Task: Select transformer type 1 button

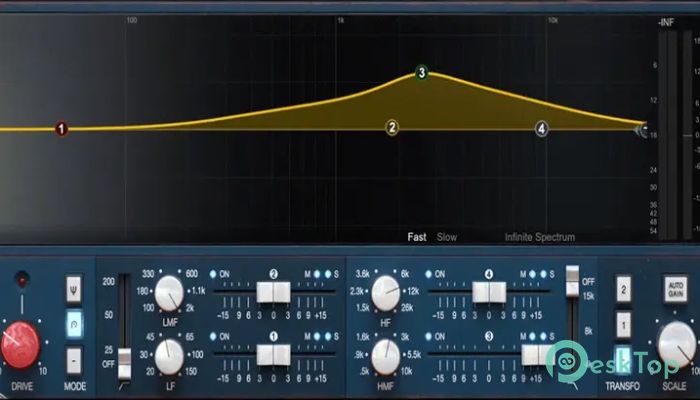Action: click(622, 325)
